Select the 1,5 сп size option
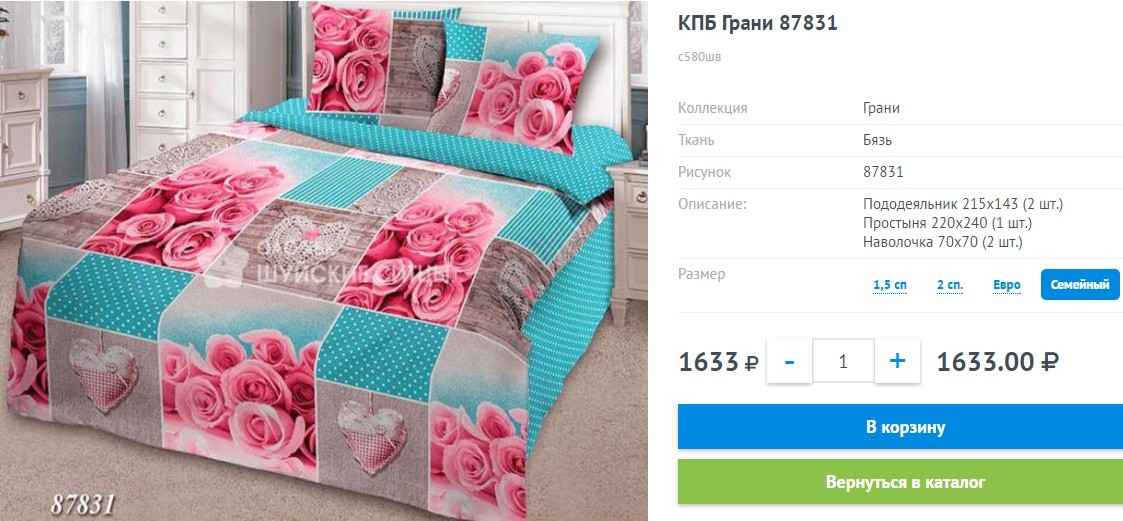The height and width of the screenshot is (521, 1123). click(x=890, y=285)
